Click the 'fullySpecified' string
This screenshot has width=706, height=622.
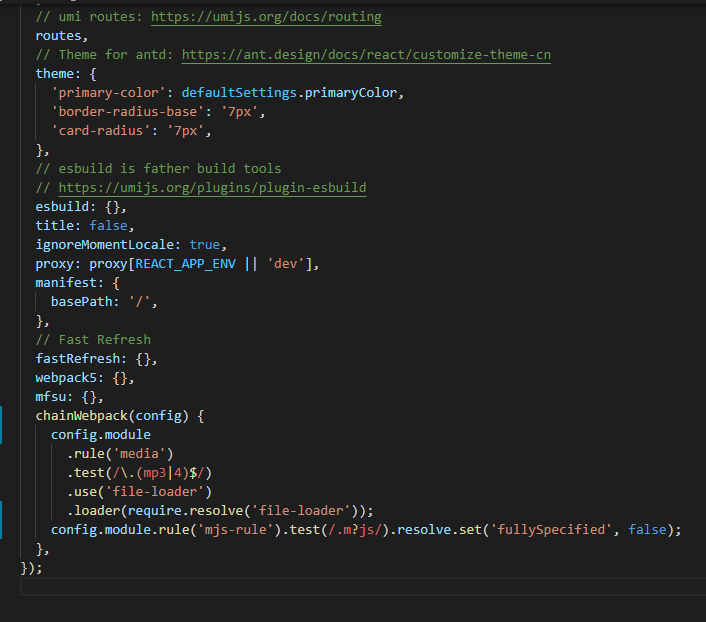click(551, 530)
